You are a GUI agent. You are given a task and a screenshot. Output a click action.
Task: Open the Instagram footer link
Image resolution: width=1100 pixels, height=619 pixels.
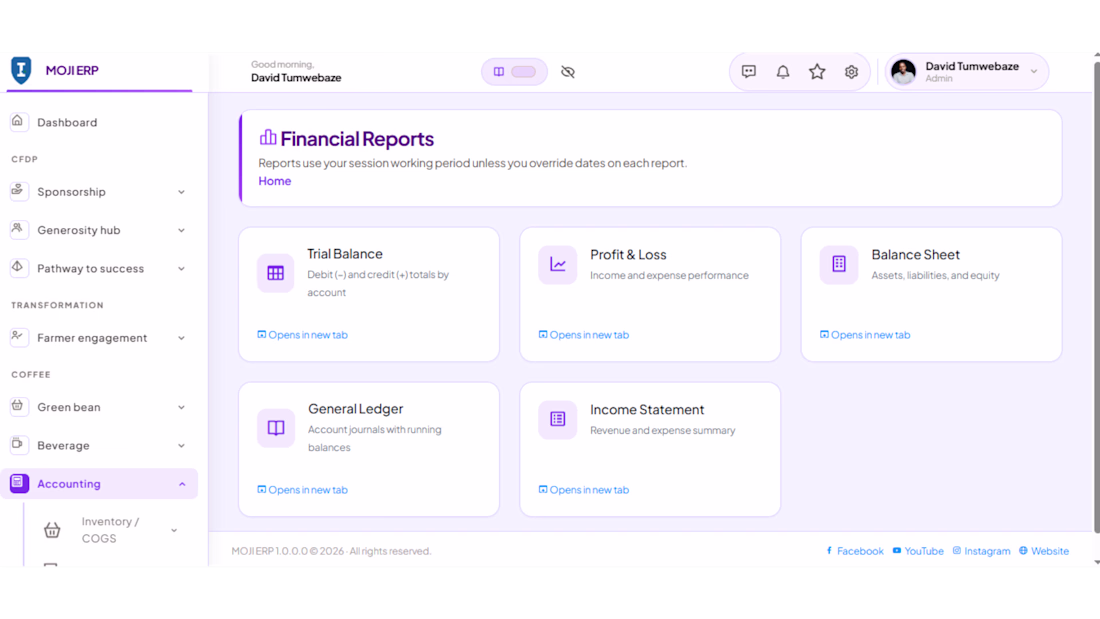[981, 551]
